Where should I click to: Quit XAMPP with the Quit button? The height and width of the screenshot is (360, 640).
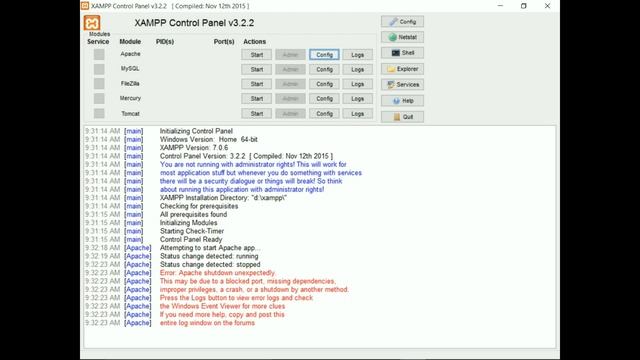(x=402, y=117)
